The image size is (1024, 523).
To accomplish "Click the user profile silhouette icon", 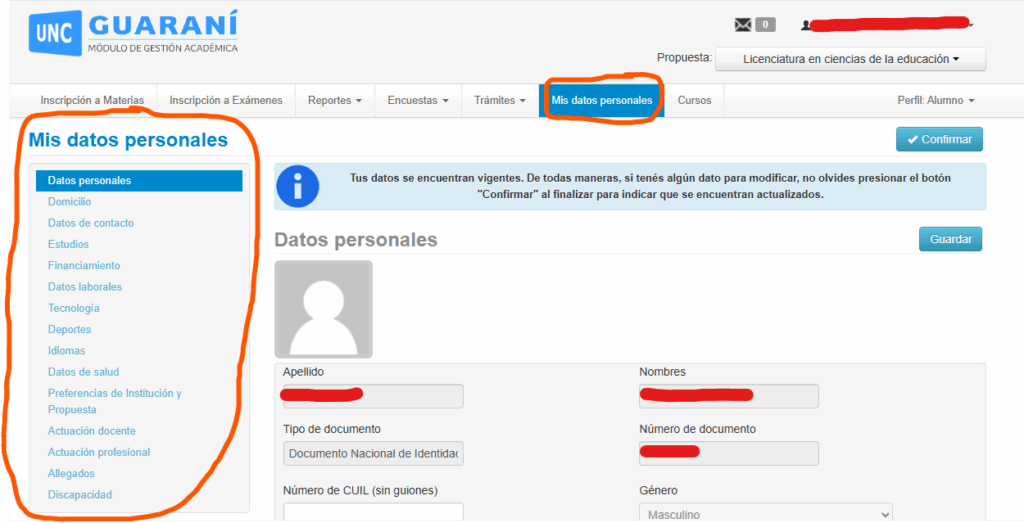I will [806, 25].
